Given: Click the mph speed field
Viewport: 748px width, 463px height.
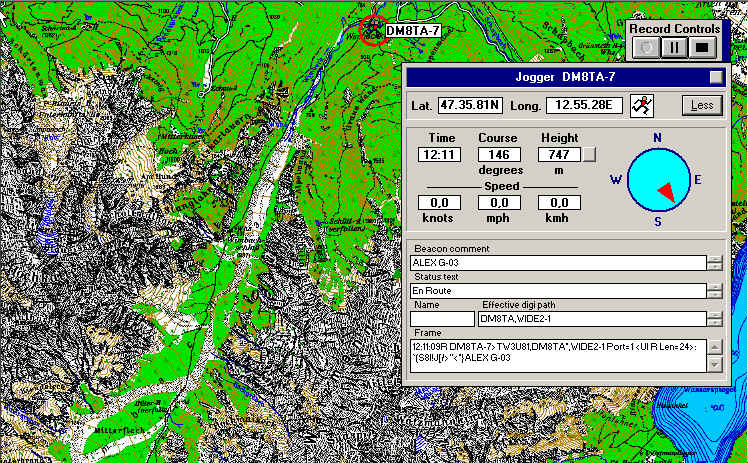Looking at the screenshot, I should 499,203.
